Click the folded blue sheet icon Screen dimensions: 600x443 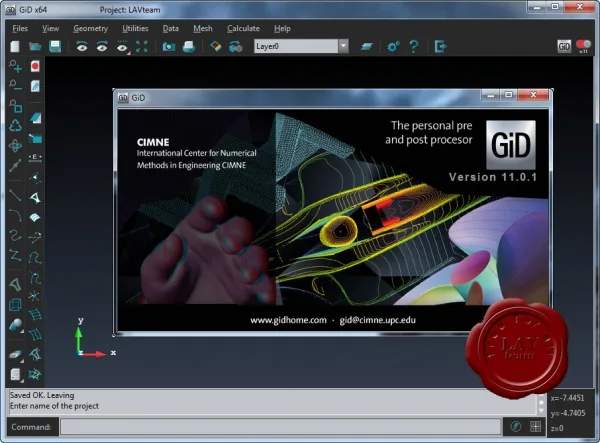(35, 118)
